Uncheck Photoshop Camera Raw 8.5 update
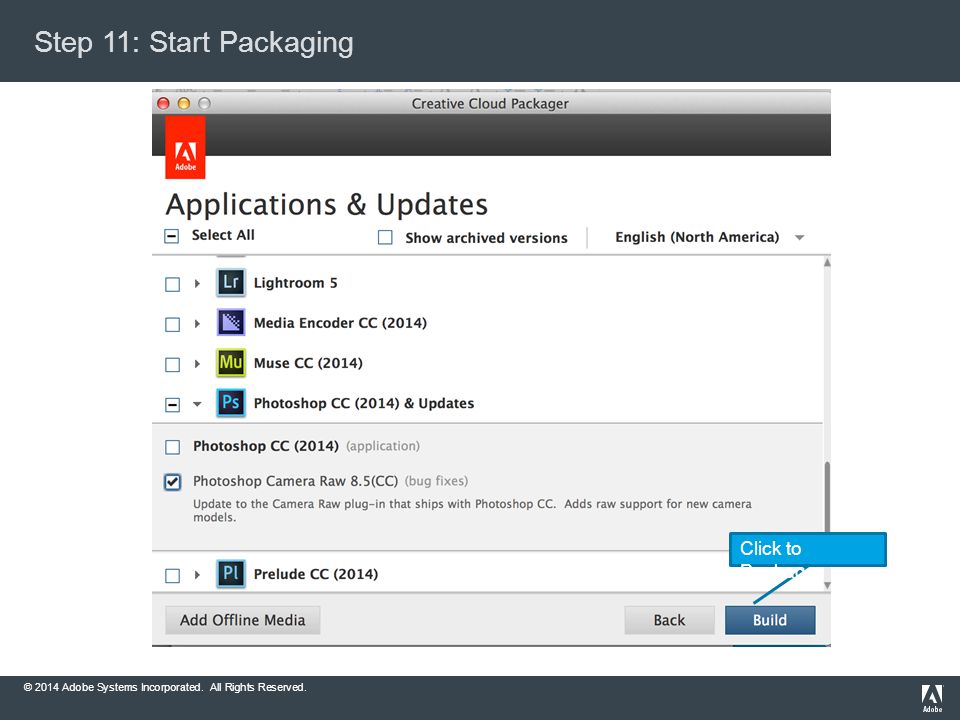This screenshot has width=960, height=720. click(x=173, y=482)
